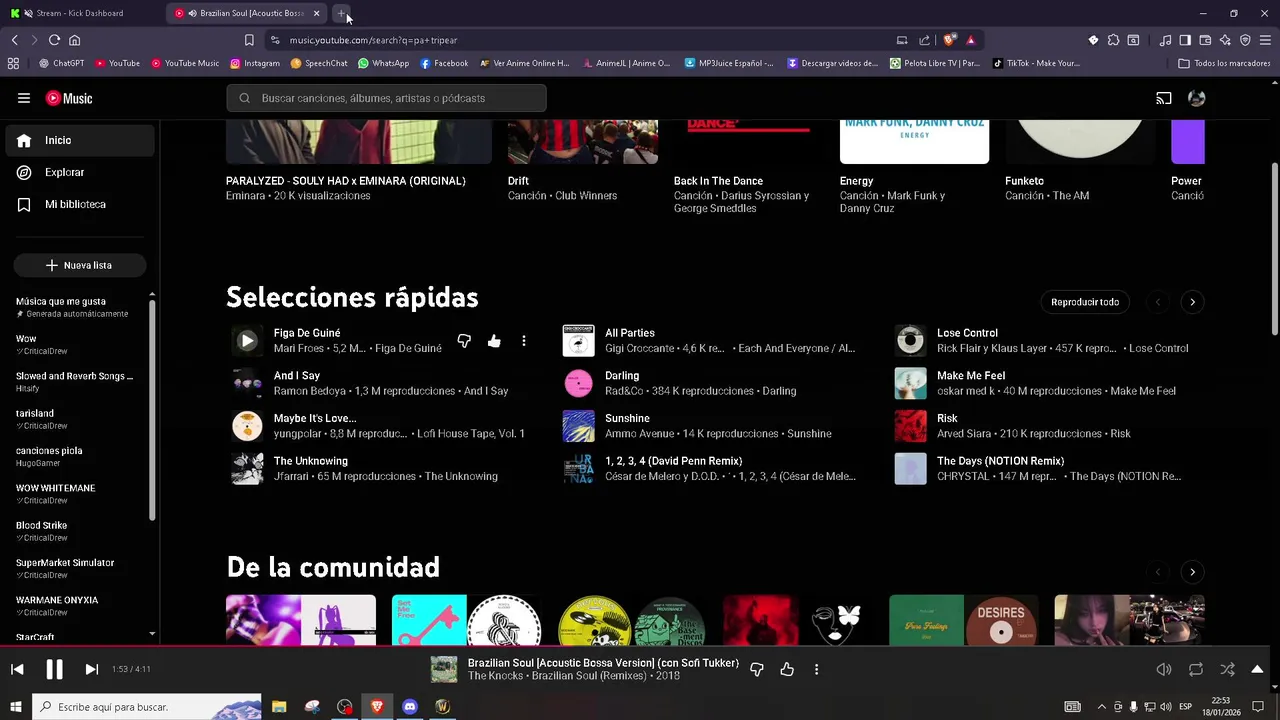Skip to the next track
The height and width of the screenshot is (720, 1280).
coord(91,669)
